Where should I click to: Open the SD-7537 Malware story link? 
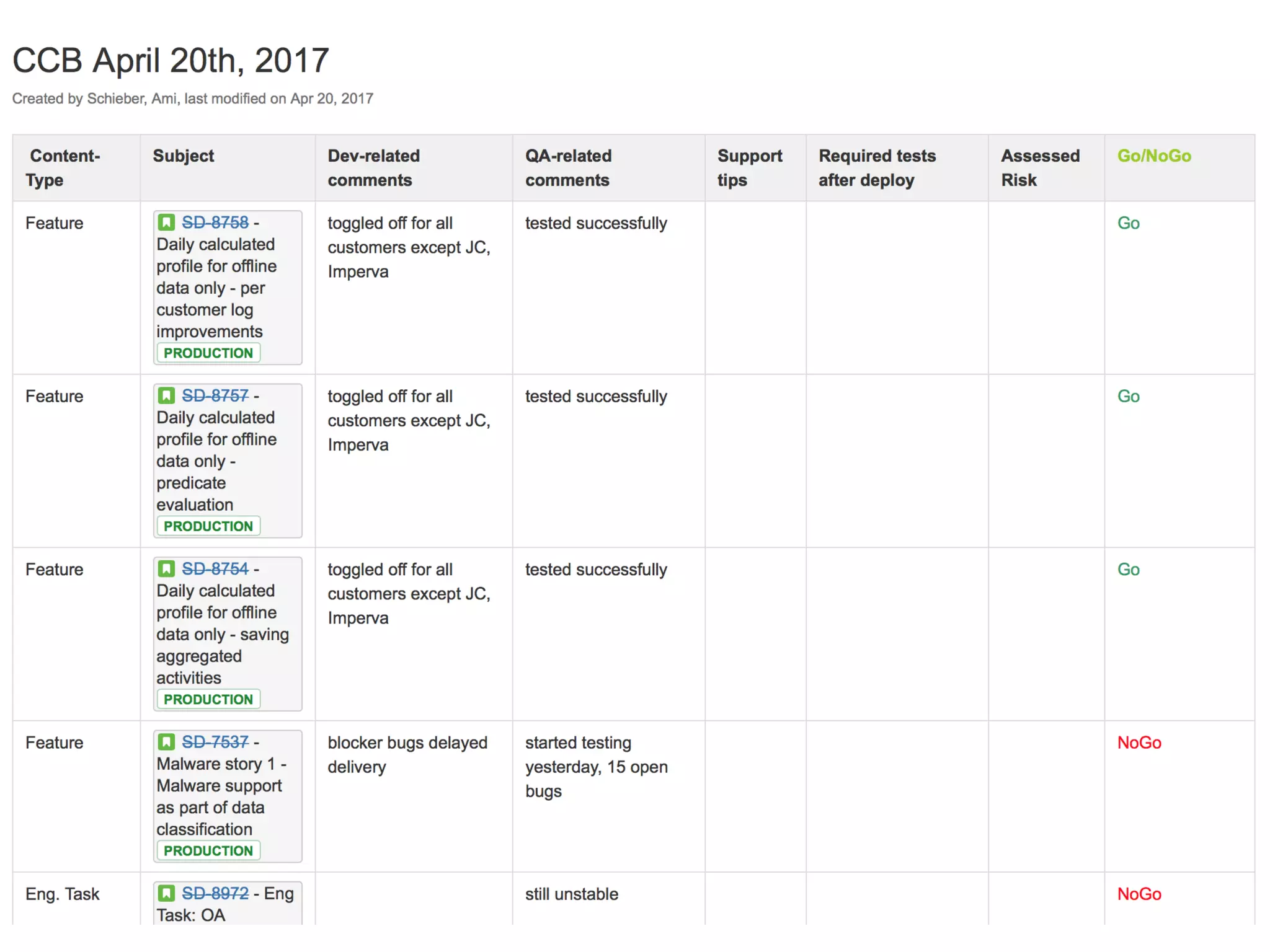pos(215,742)
